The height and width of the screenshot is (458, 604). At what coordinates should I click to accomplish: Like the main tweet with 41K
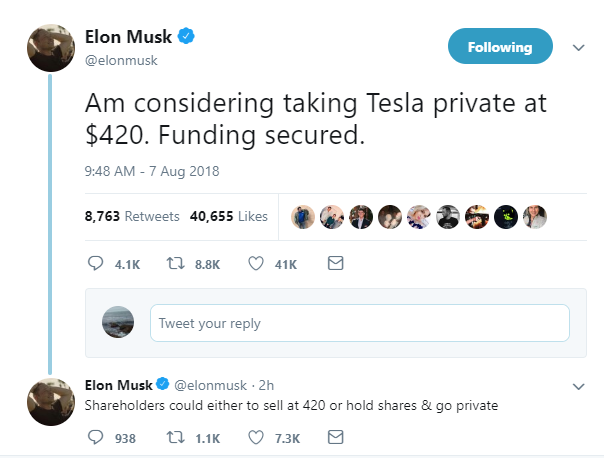255,265
